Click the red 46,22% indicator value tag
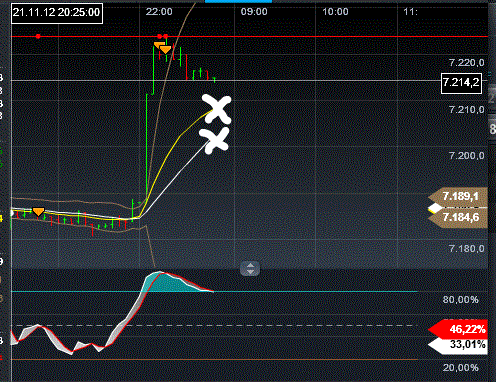This screenshot has width=496, height=382. [x=458, y=329]
